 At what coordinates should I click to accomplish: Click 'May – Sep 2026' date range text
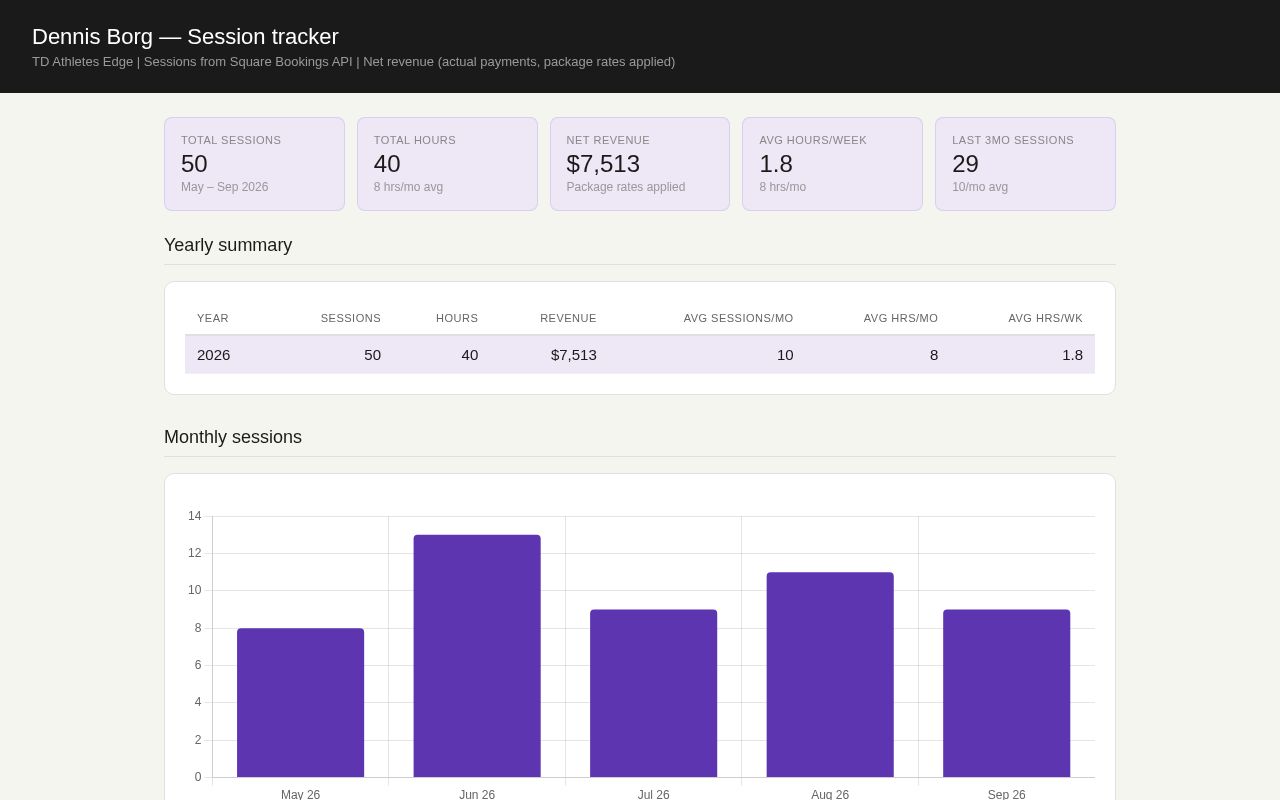coord(224,187)
